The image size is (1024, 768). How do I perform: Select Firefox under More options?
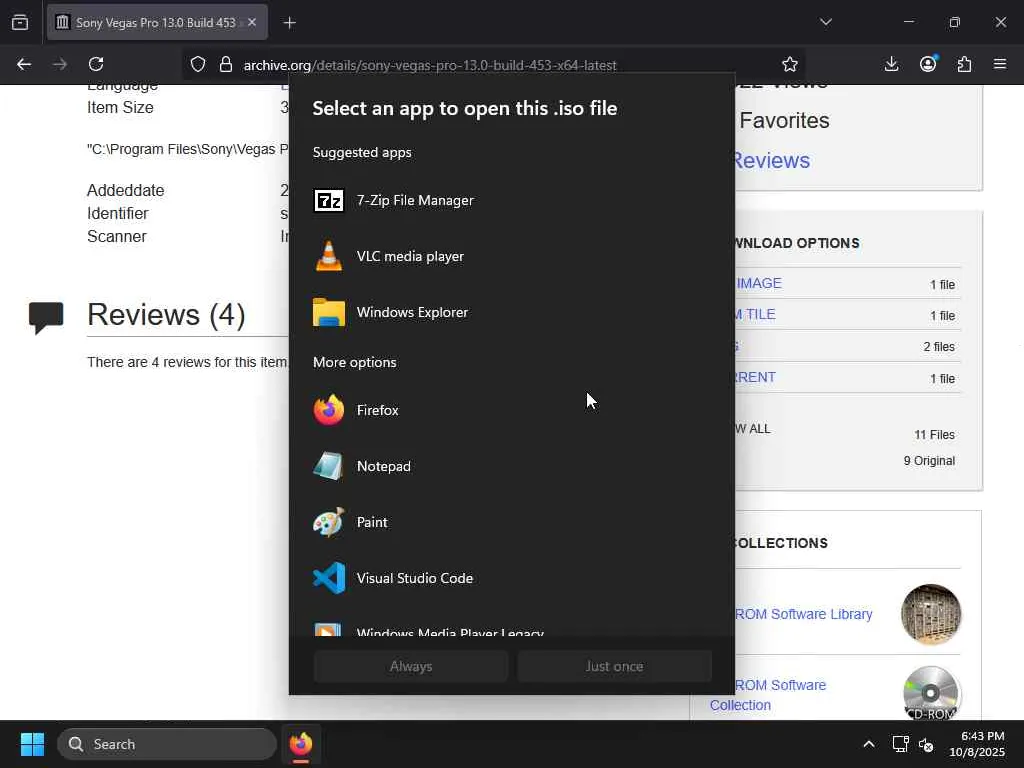pos(511,410)
